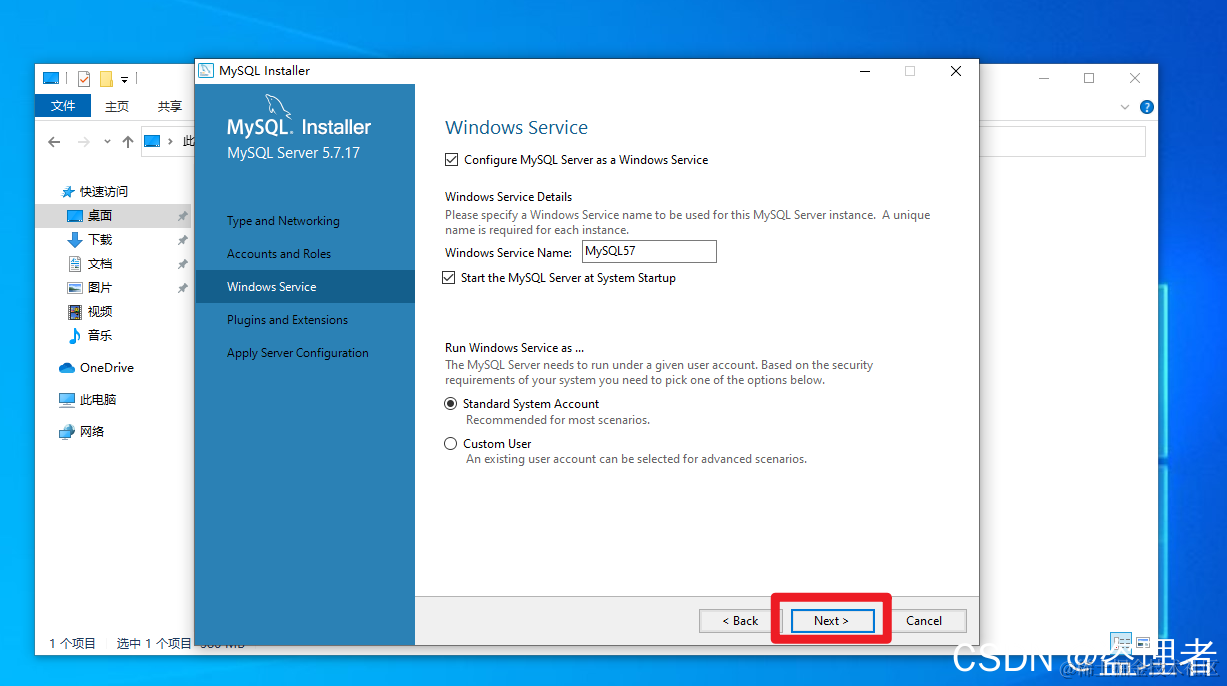Open 此电脑 in the Explorer navigation pane

click(87, 400)
